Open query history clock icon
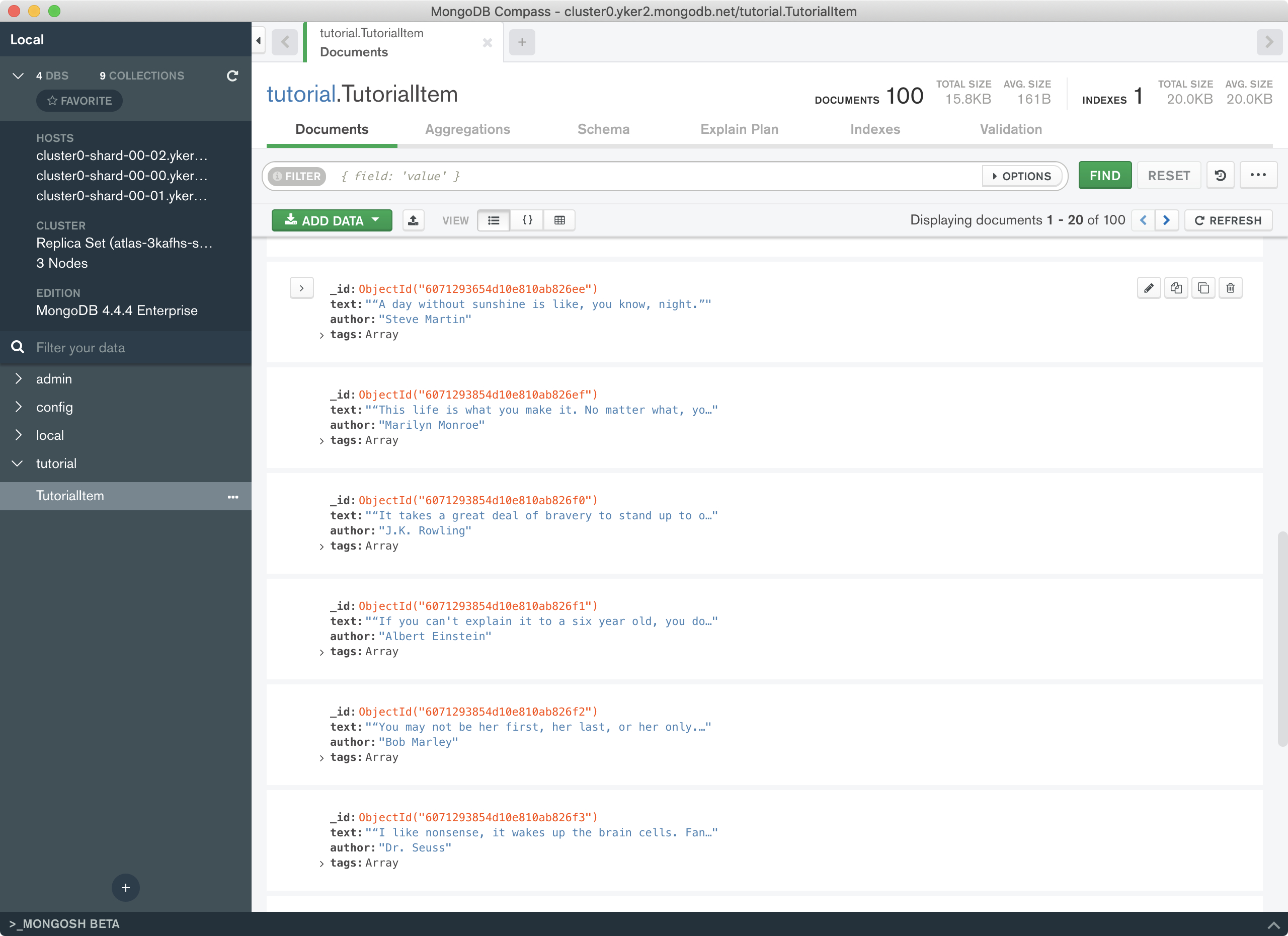Screen dimensions: 1288x936 [1221, 176]
